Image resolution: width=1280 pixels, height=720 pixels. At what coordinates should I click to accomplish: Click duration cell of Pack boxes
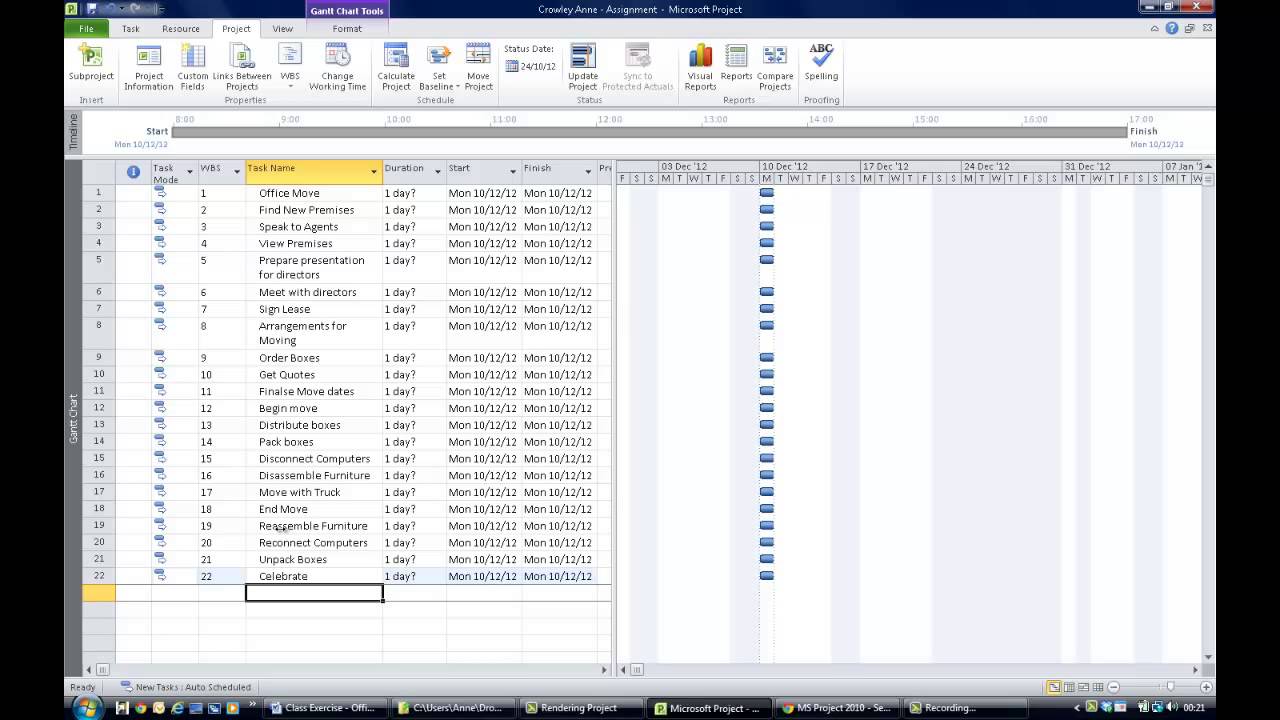click(414, 442)
